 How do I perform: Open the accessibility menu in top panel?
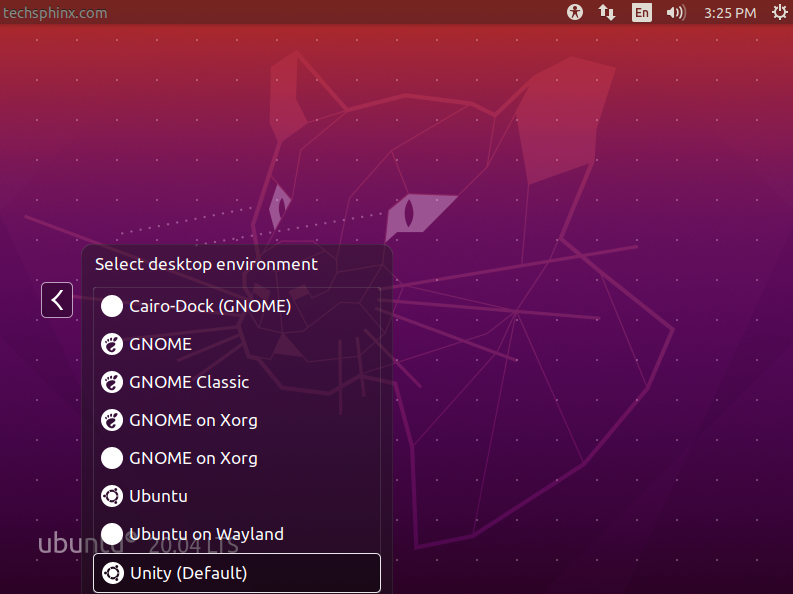[x=575, y=12]
